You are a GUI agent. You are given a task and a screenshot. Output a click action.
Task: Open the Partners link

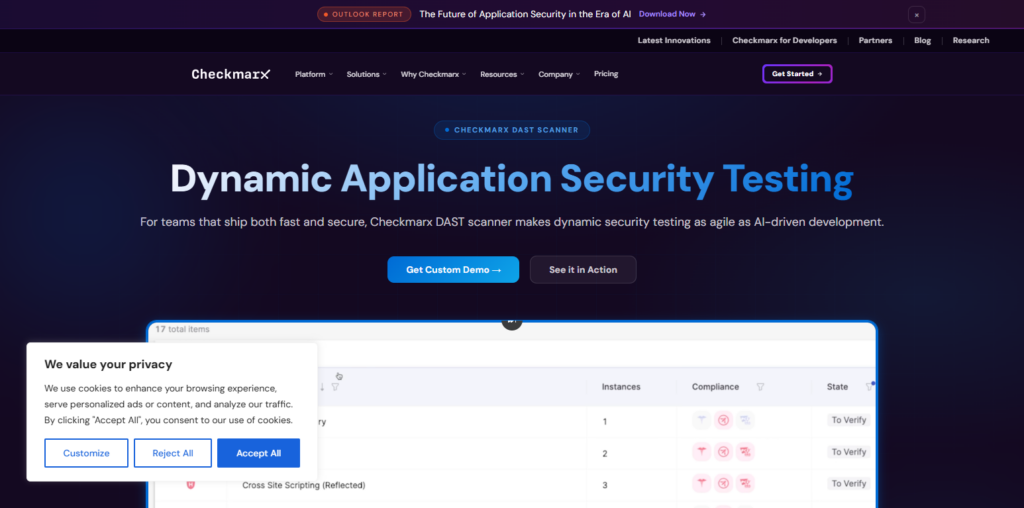point(875,40)
